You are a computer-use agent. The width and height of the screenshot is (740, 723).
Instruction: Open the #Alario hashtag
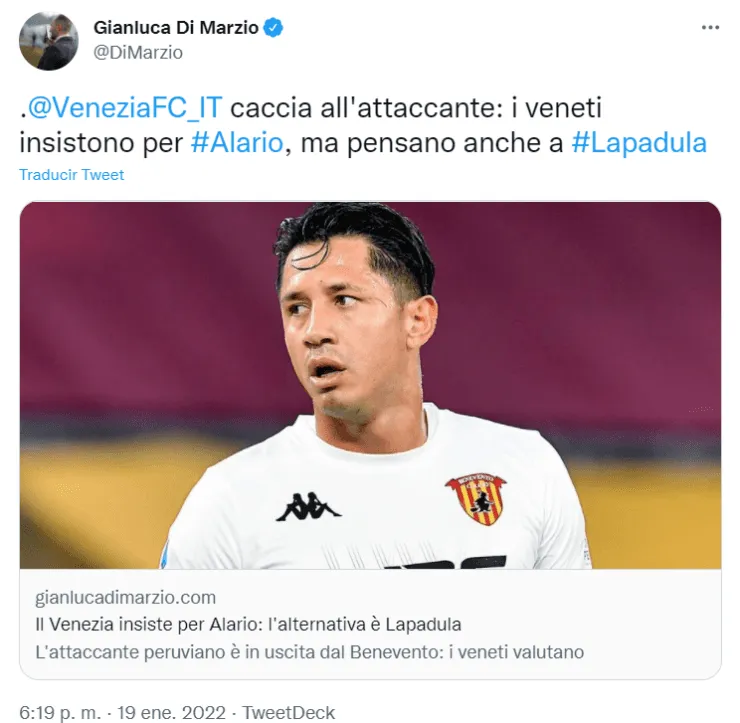point(237,143)
